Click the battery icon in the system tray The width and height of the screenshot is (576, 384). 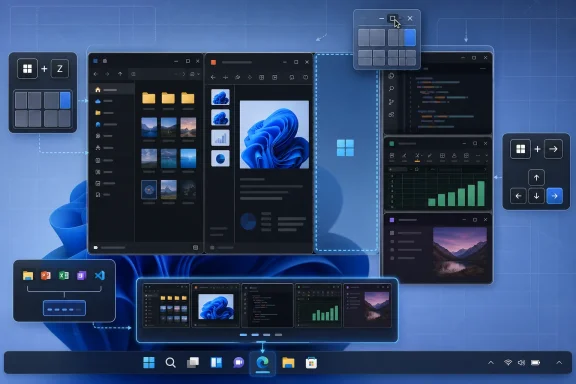click(x=536, y=363)
